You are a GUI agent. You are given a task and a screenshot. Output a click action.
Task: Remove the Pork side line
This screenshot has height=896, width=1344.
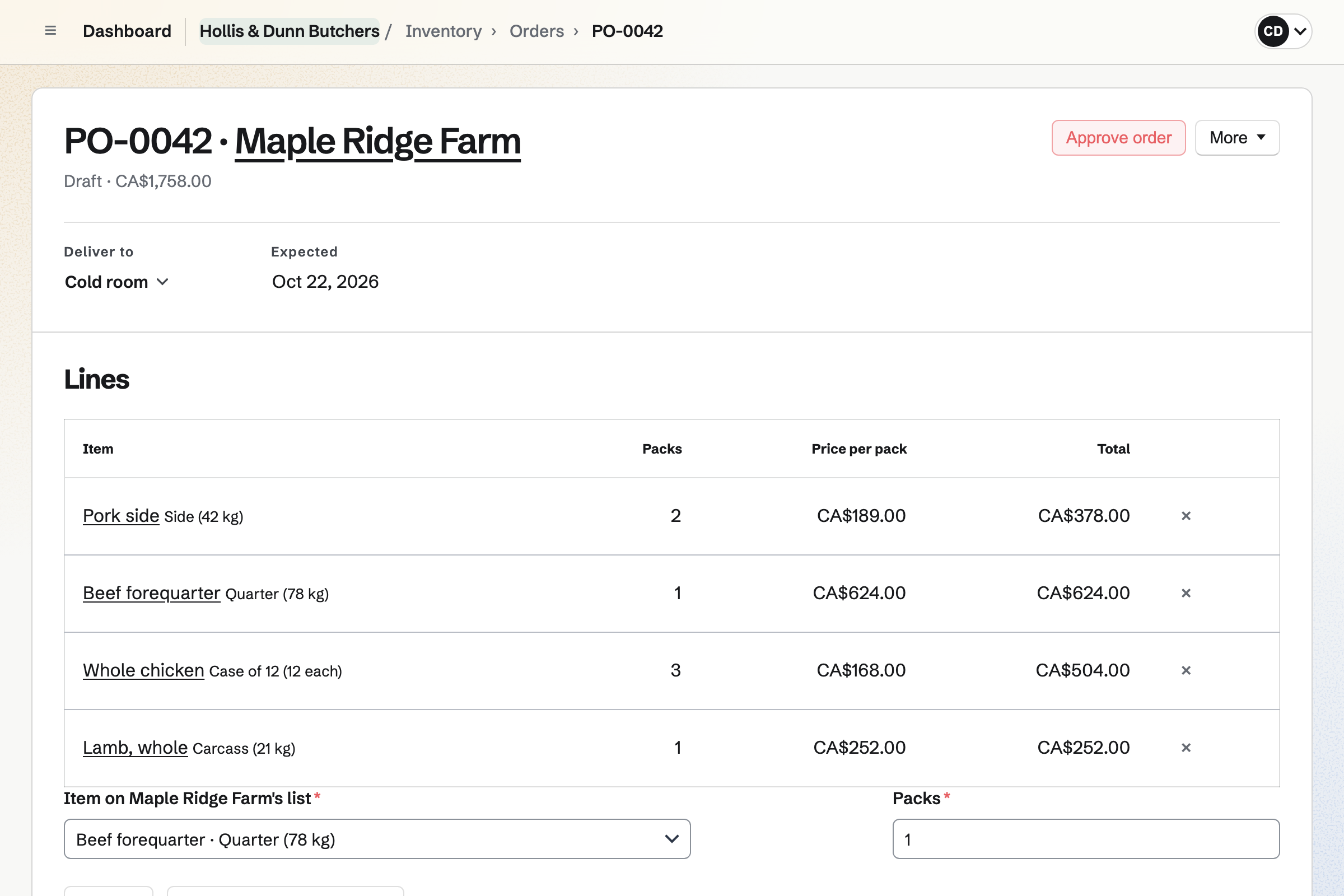1186,516
